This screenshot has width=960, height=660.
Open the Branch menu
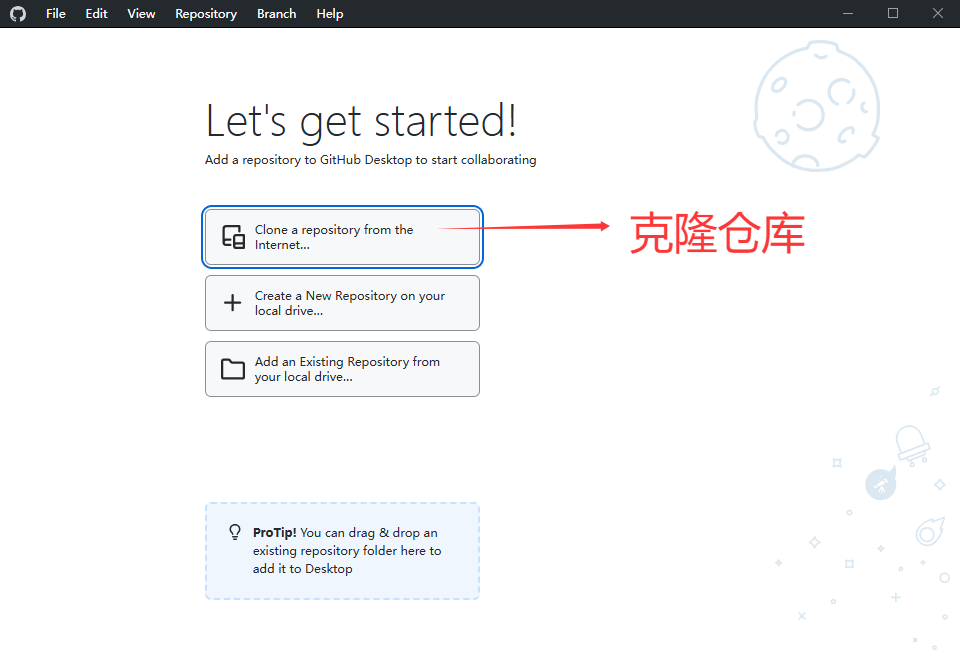[276, 14]
